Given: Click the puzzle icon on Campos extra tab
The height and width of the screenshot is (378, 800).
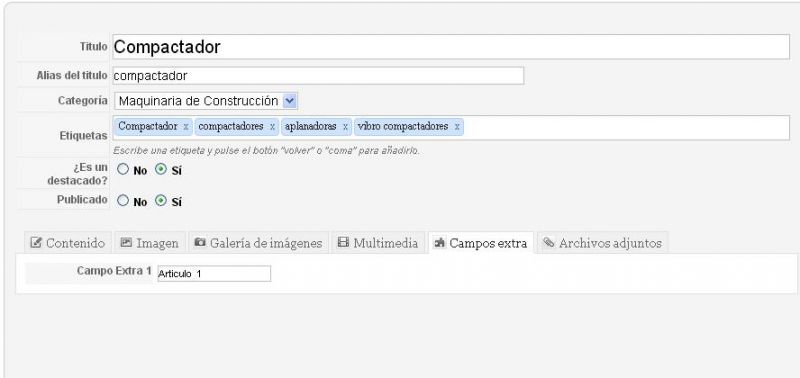Looking at the screenshot, I should pyautogui.click(x=439, y=243).
